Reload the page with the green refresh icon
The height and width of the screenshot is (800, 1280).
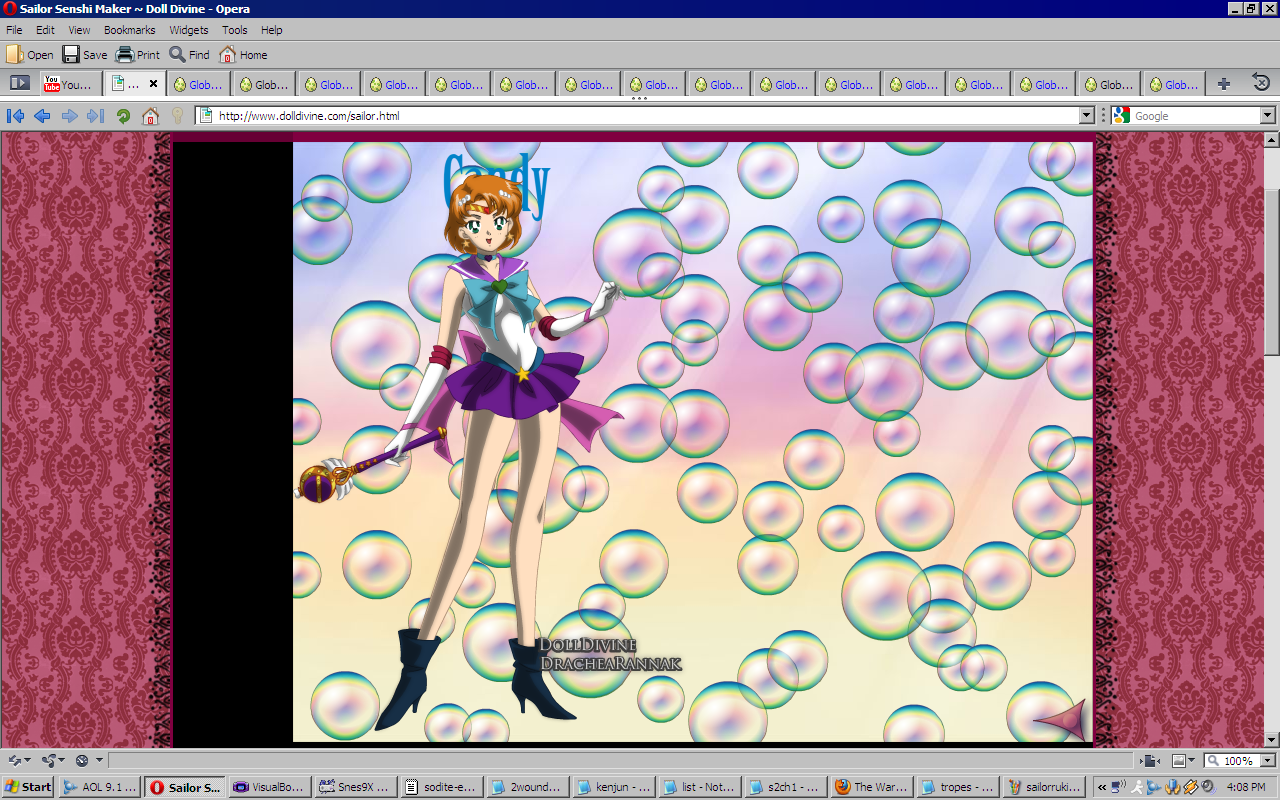click(123, 116)
